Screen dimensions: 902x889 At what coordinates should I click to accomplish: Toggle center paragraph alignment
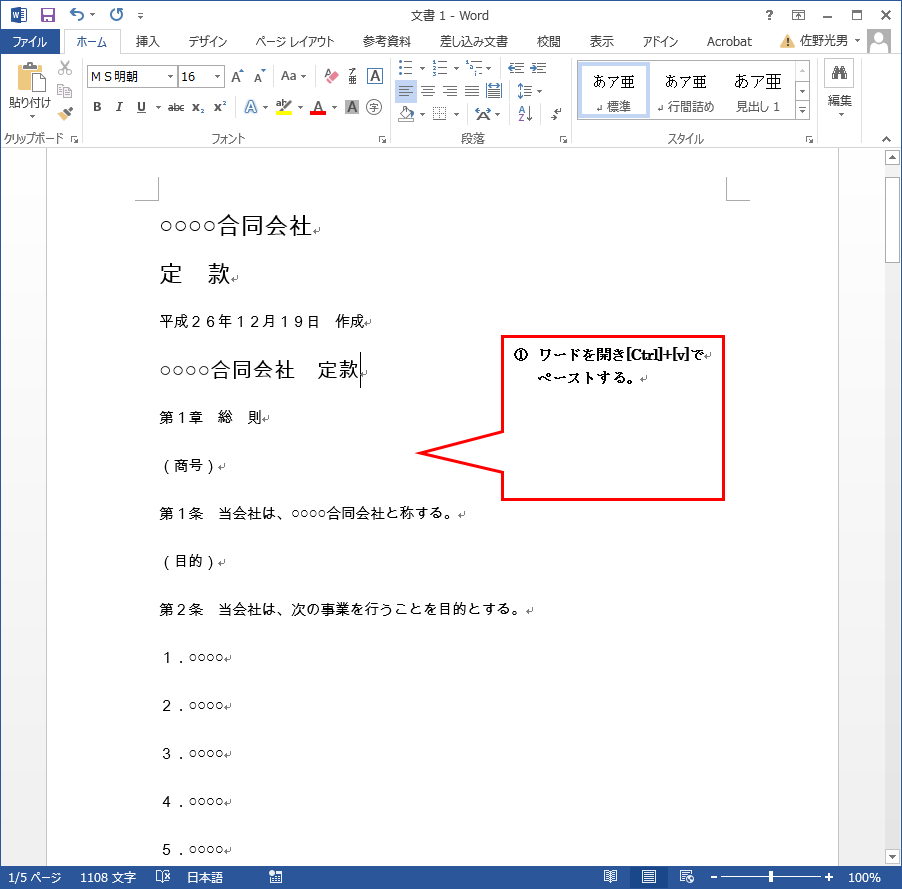click(428, 91)
